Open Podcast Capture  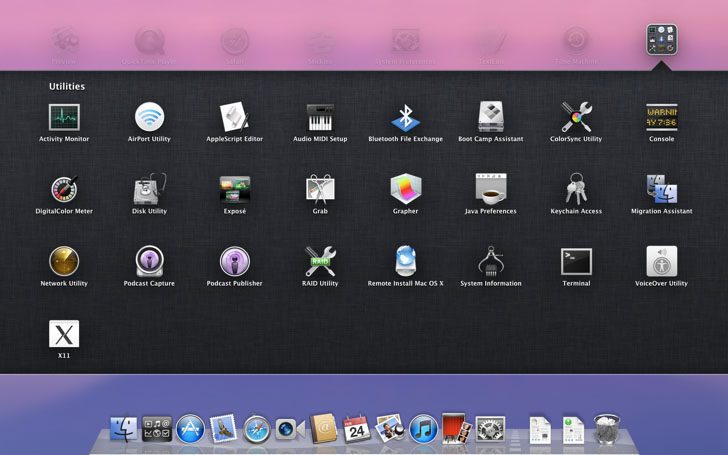point(149,261)
